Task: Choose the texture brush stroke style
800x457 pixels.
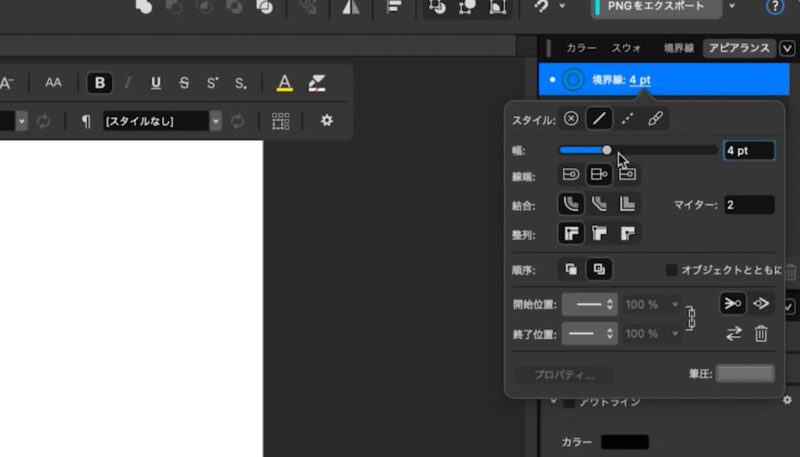Action: point(655,119)
